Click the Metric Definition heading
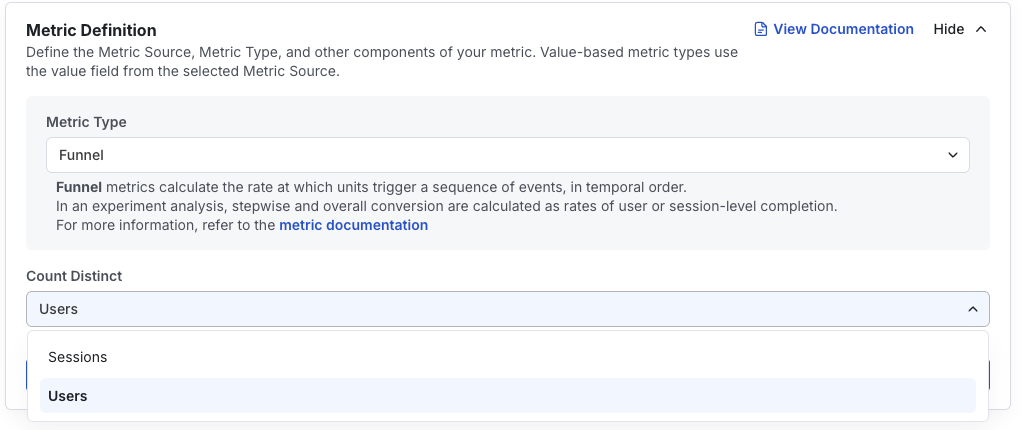 (91, 30)
